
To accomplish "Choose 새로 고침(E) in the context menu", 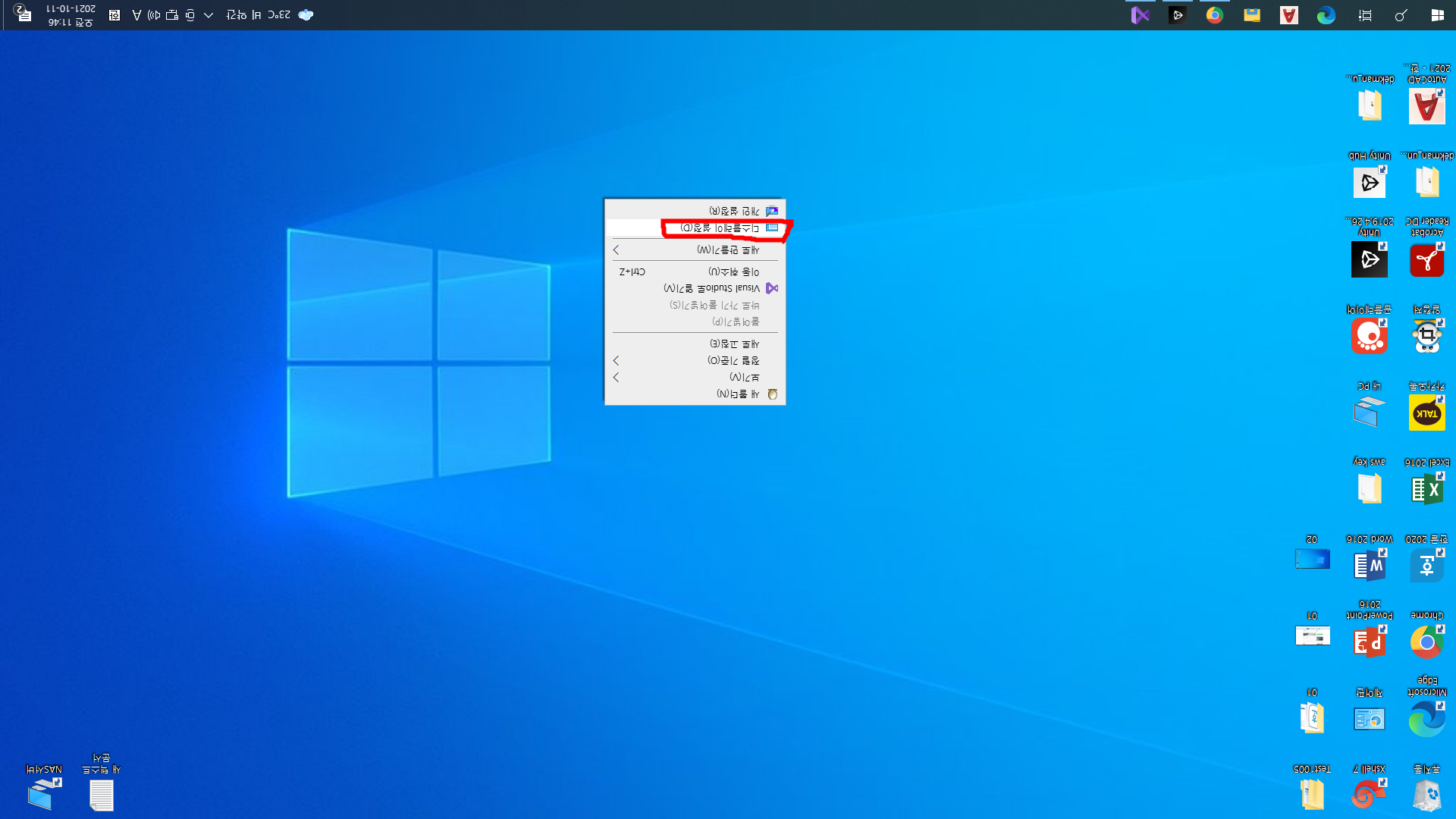I will coord(695,344).
